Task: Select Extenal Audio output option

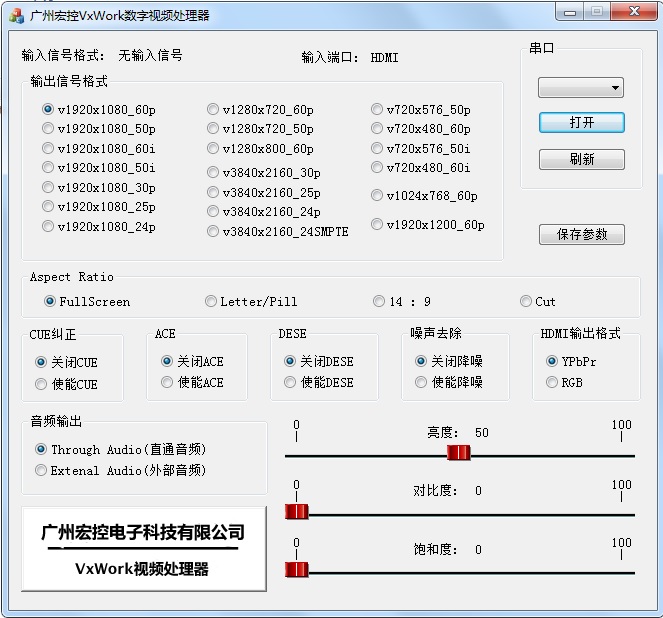Action: [x=41, y=470]
